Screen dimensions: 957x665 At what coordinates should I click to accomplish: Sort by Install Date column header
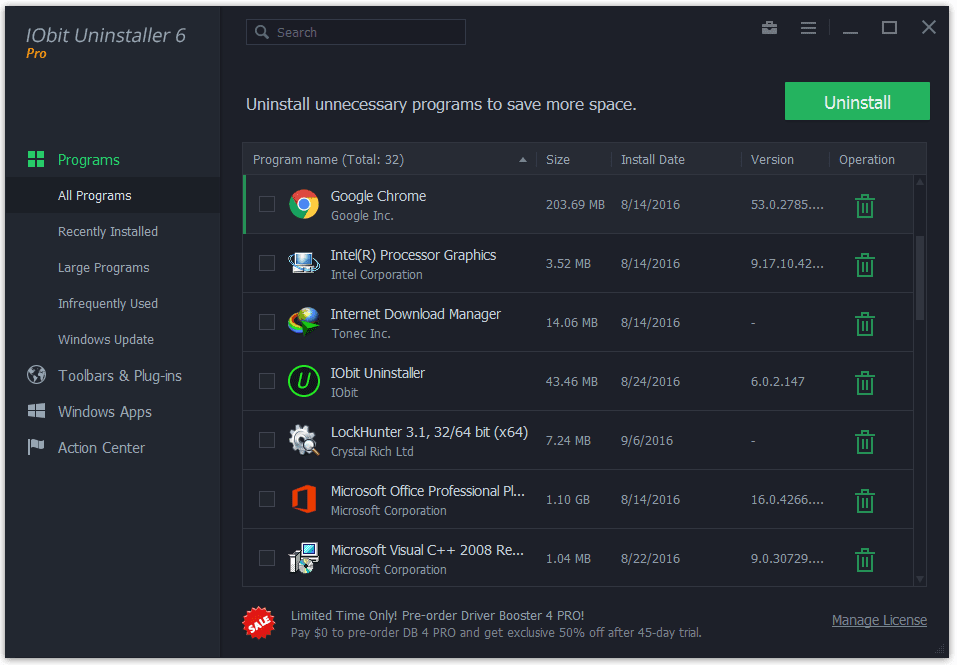(x=652, y=159)
